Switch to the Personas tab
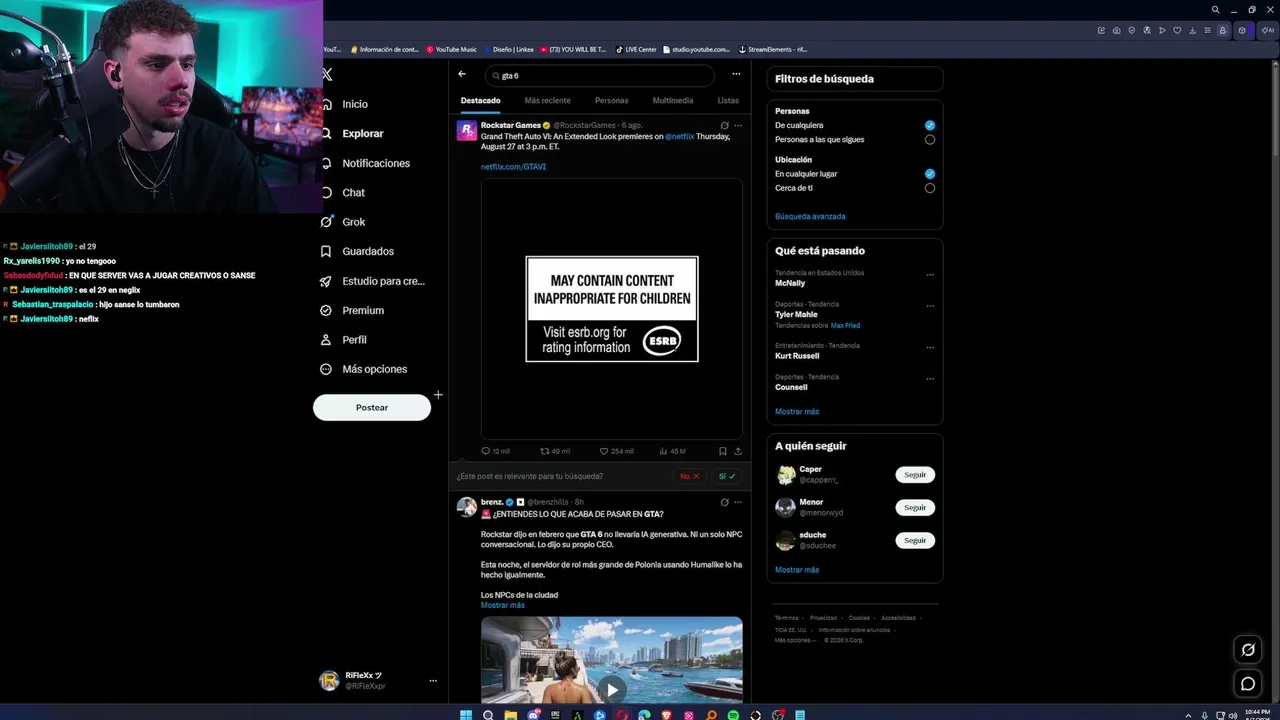 (612, 101)
